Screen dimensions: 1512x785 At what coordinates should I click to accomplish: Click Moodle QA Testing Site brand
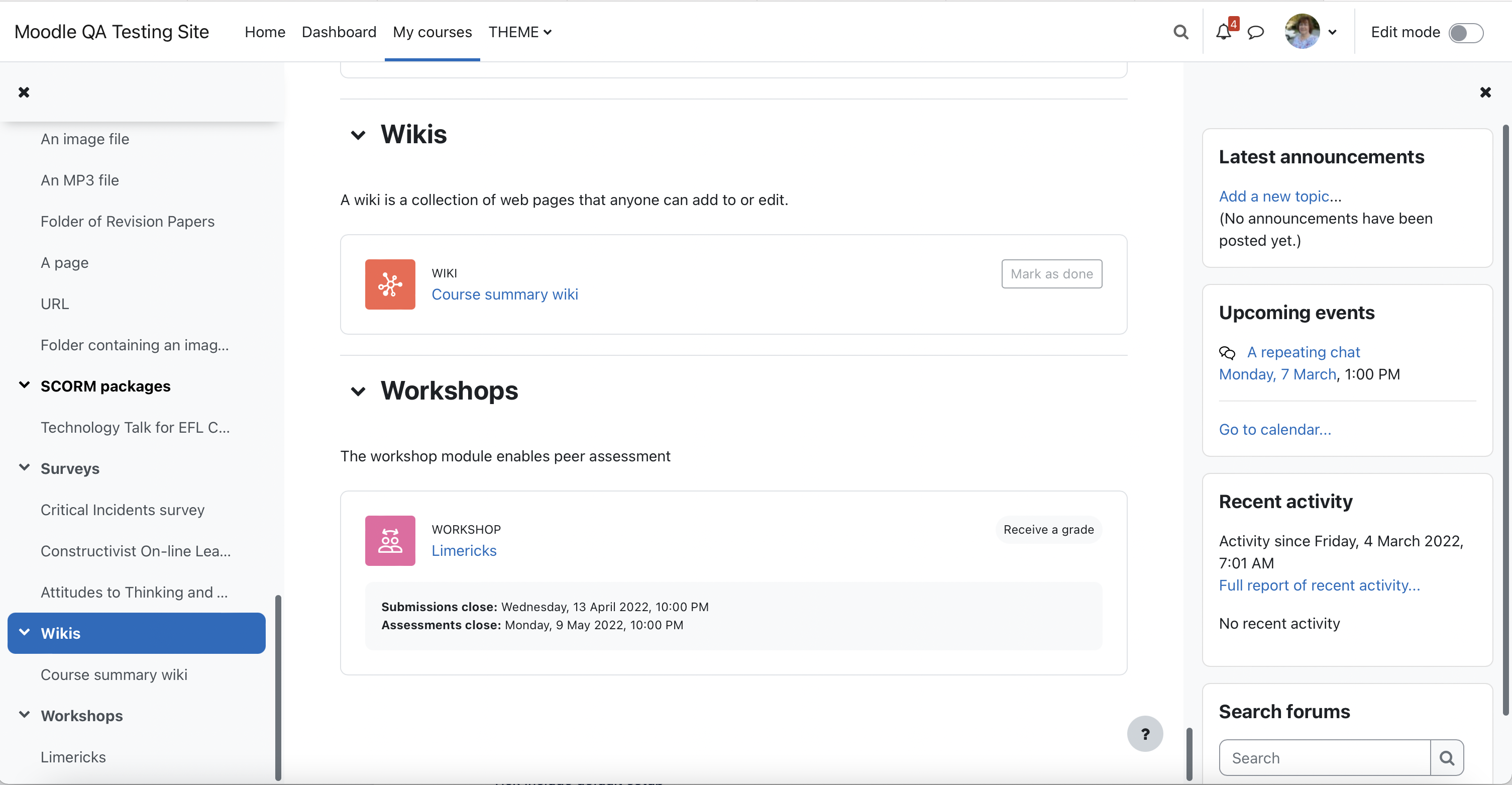point(112,32)
